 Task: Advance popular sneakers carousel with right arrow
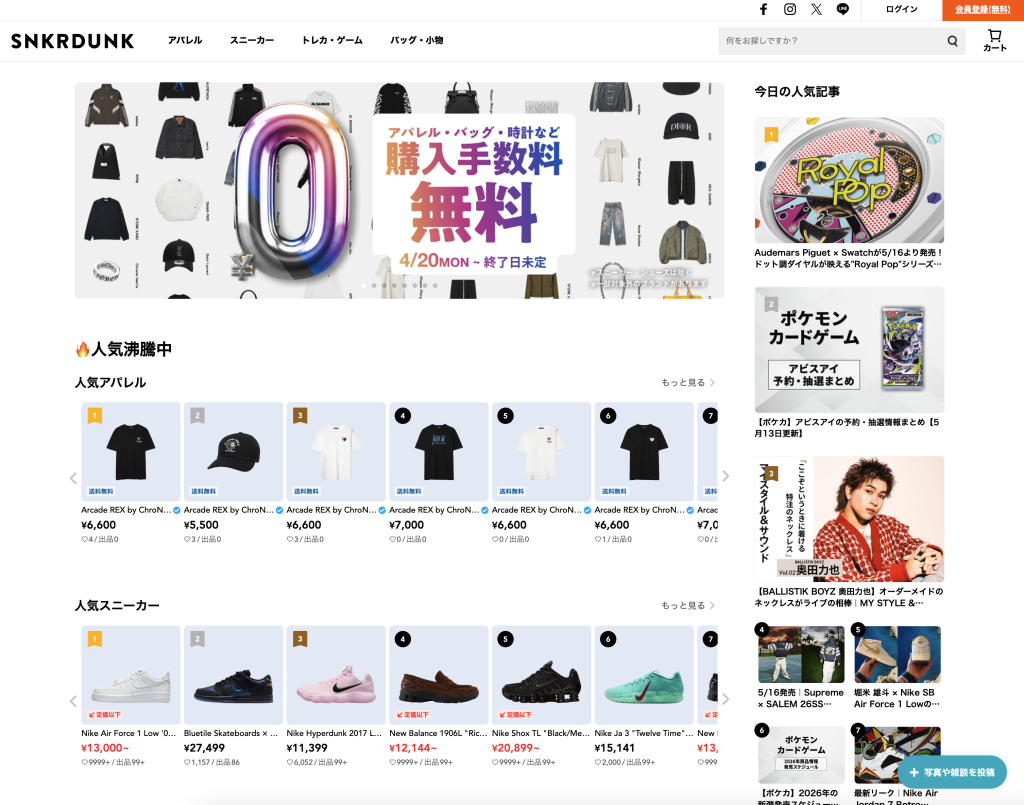pos(726,699)
